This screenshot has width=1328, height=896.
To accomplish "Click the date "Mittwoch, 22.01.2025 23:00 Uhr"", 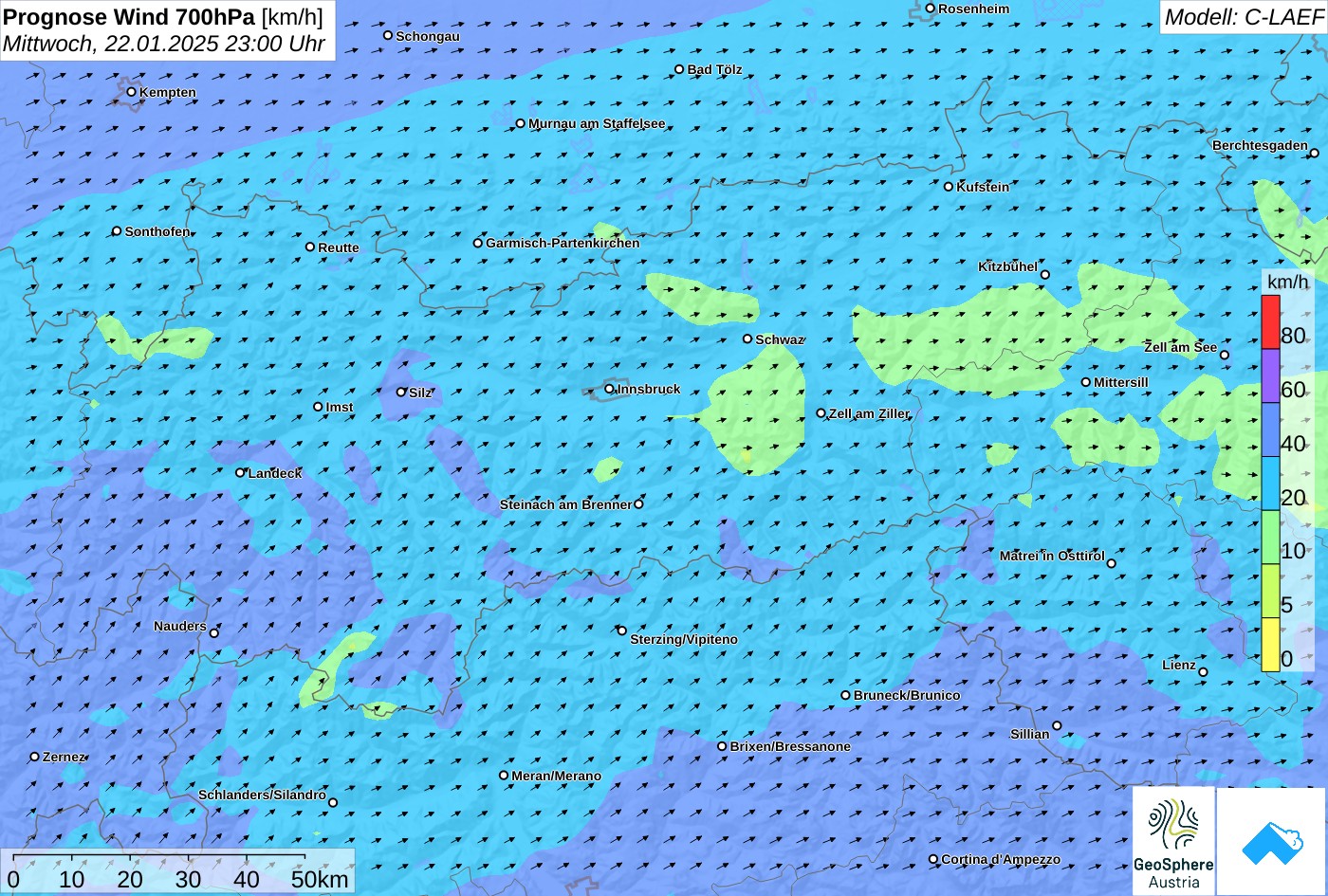I will point(164,44).
